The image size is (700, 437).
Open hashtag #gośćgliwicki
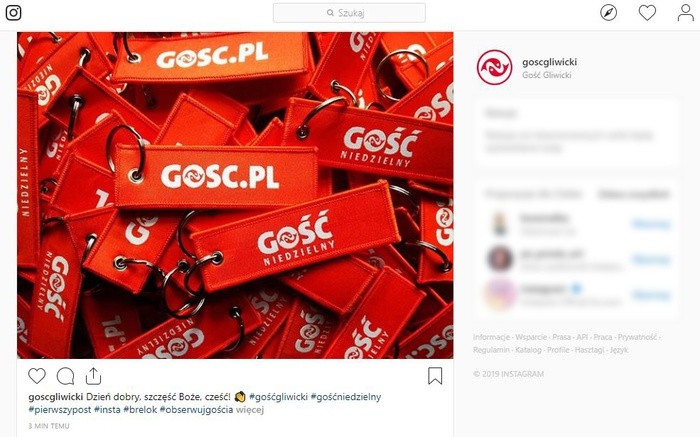[279, 396]
